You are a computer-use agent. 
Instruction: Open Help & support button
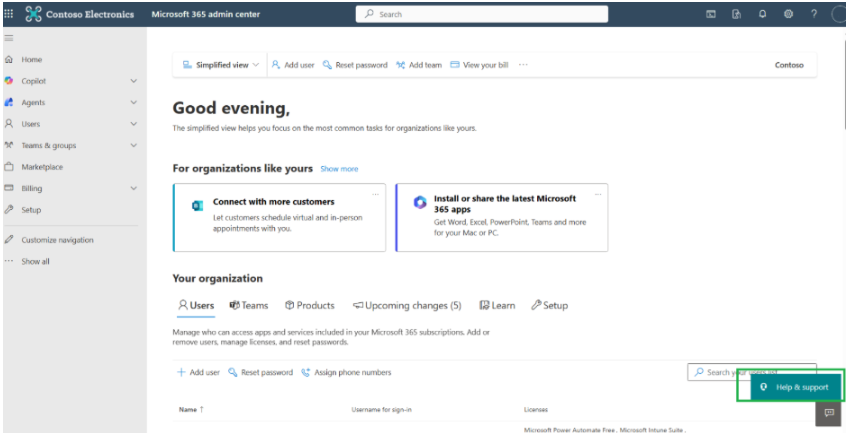click(796, 387)
